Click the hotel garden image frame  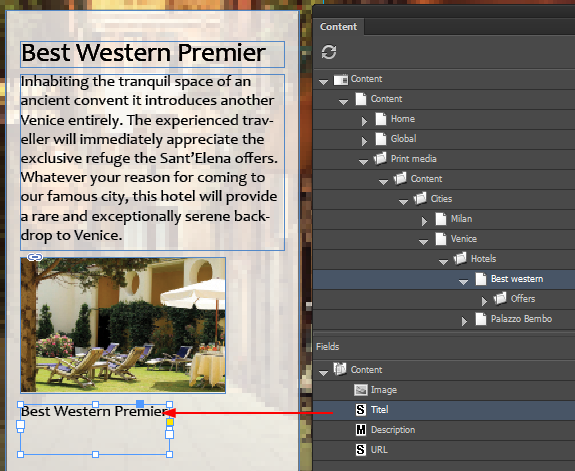[x=123, y=325]
